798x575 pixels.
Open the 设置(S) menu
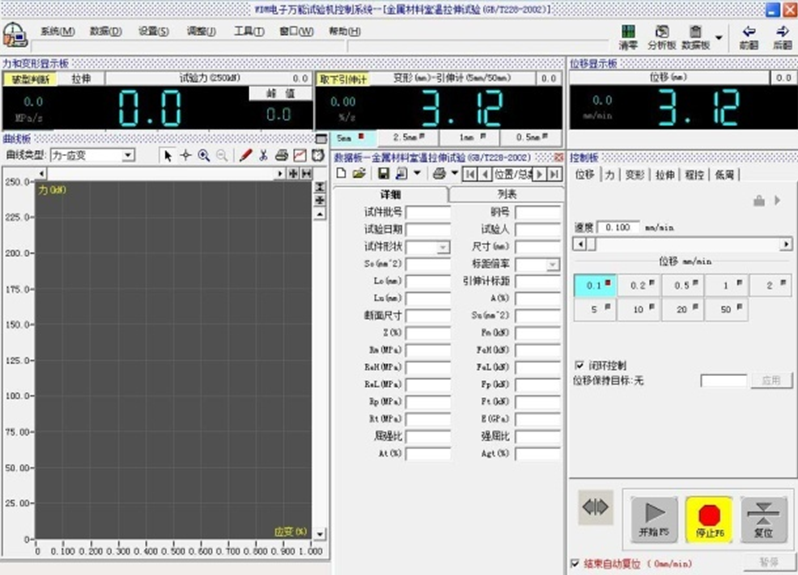click(x=153, y=31)
